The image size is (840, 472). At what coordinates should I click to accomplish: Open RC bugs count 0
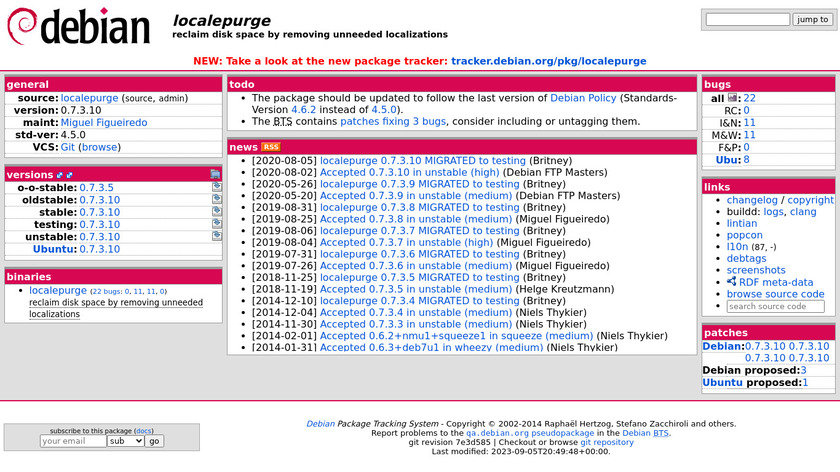tap(746, 110)
